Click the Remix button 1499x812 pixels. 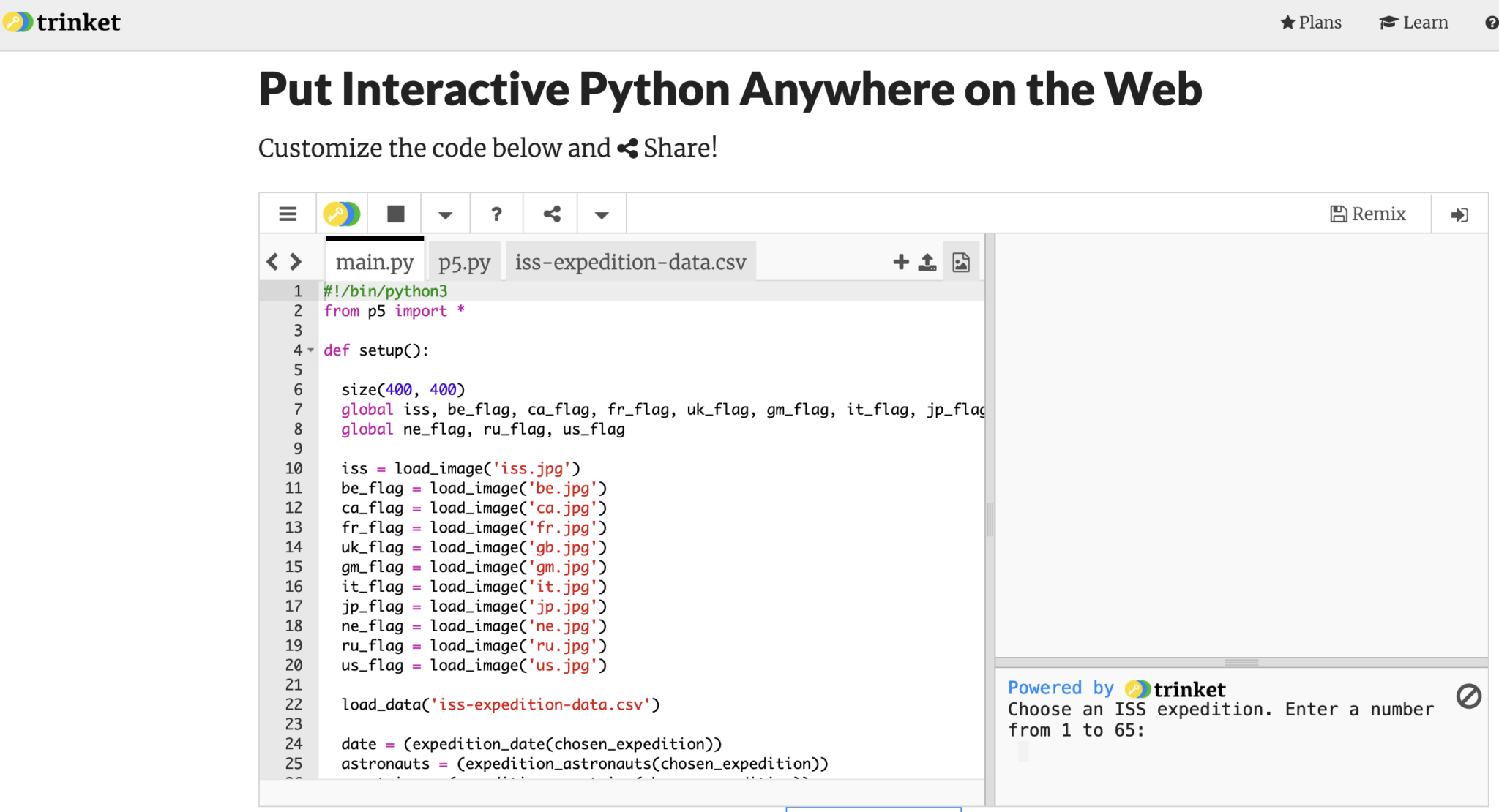1368,214
